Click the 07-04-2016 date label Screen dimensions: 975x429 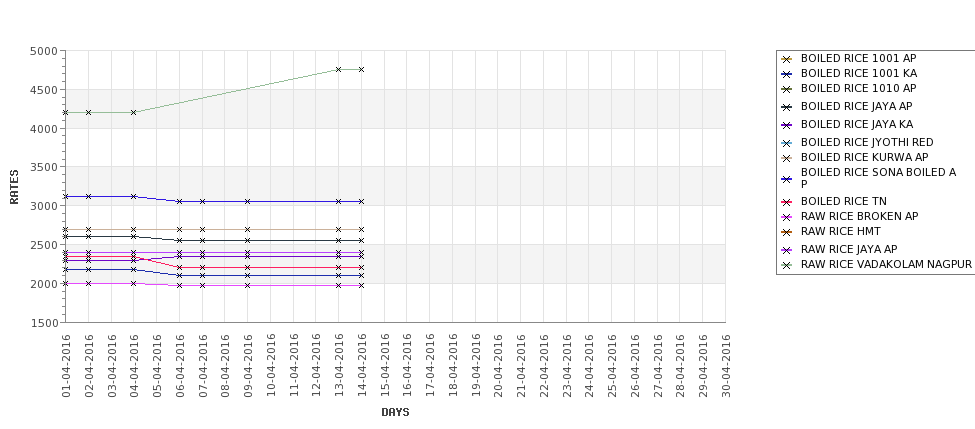[202, 366]
